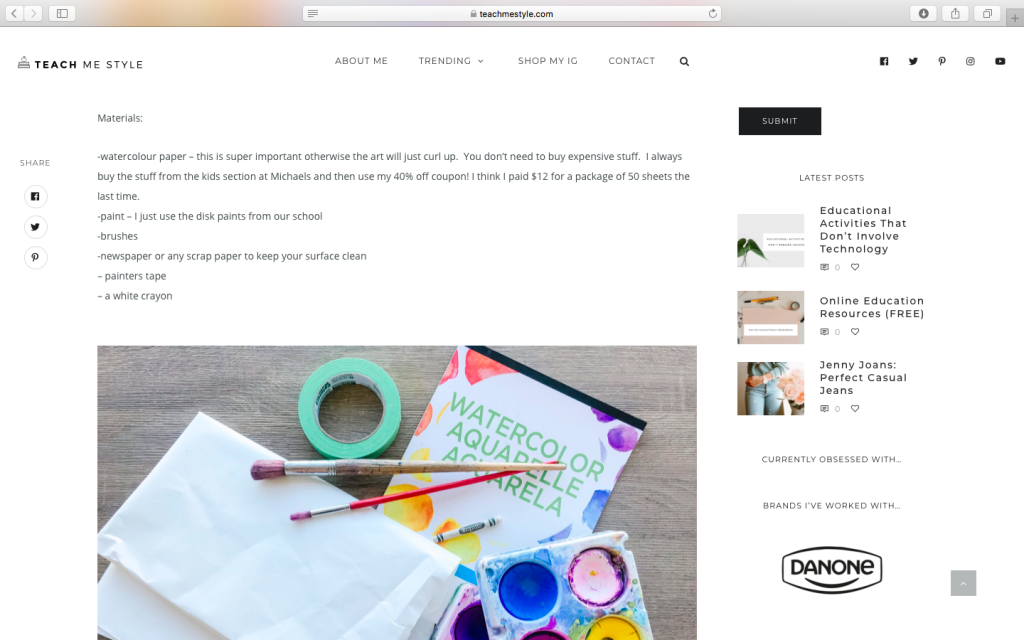Visit the Facebook page from header icons
This screenshot has width=1024, height=640.
pyautogui.click(x=884, y=61)
